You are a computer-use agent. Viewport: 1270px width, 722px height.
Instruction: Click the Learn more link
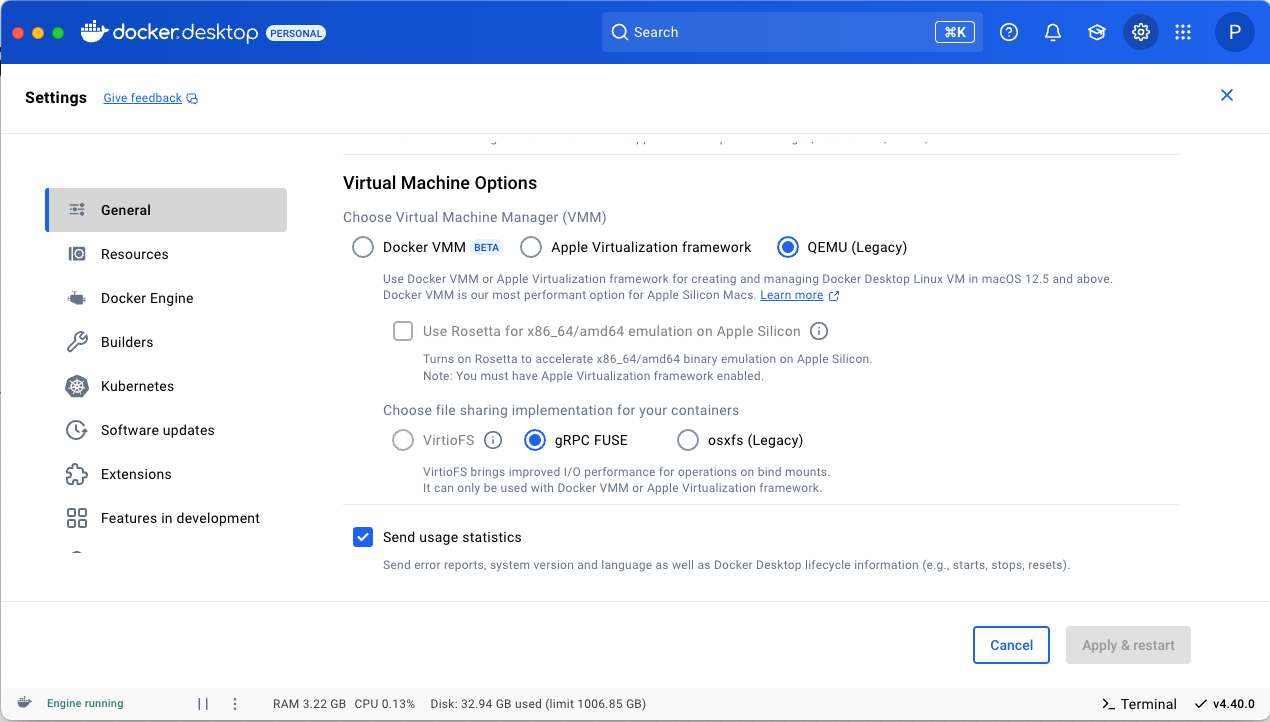coord(792,296)
